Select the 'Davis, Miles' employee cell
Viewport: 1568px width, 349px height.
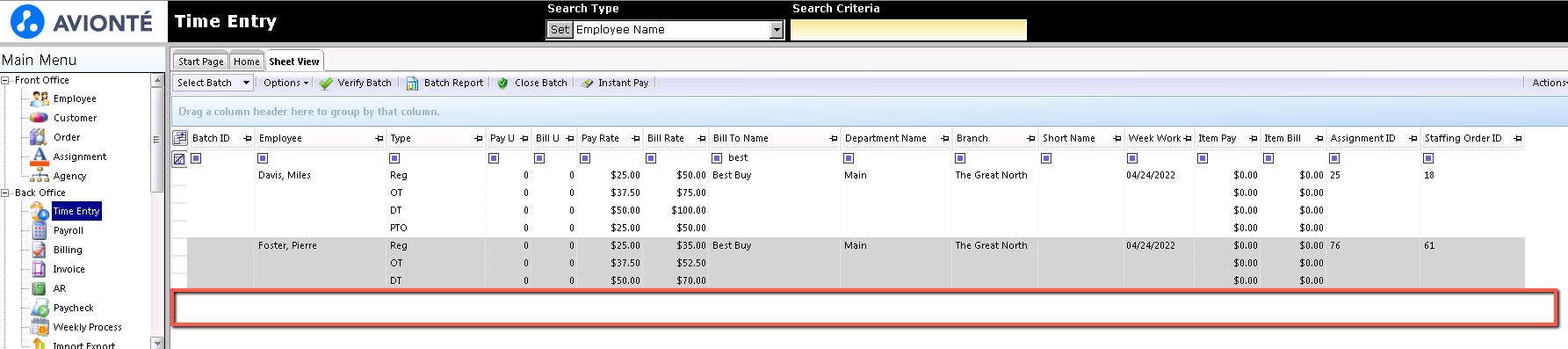(x=320, y=175)
